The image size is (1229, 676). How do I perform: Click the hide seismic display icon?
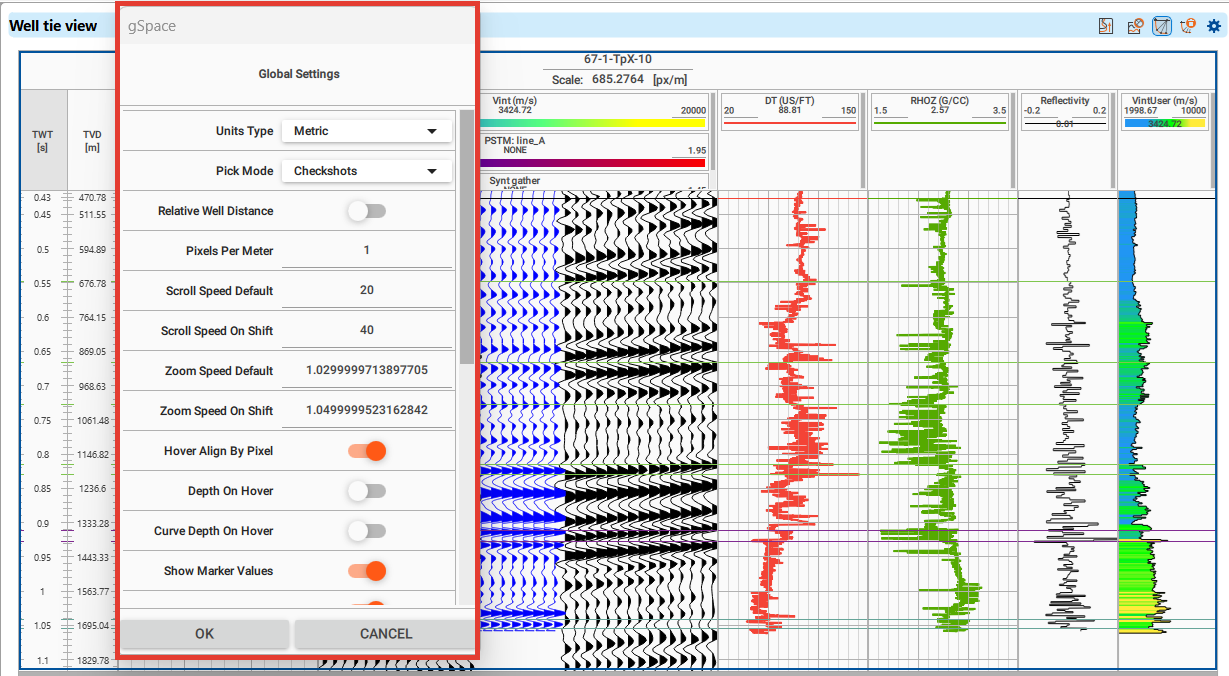point(1133,25)
